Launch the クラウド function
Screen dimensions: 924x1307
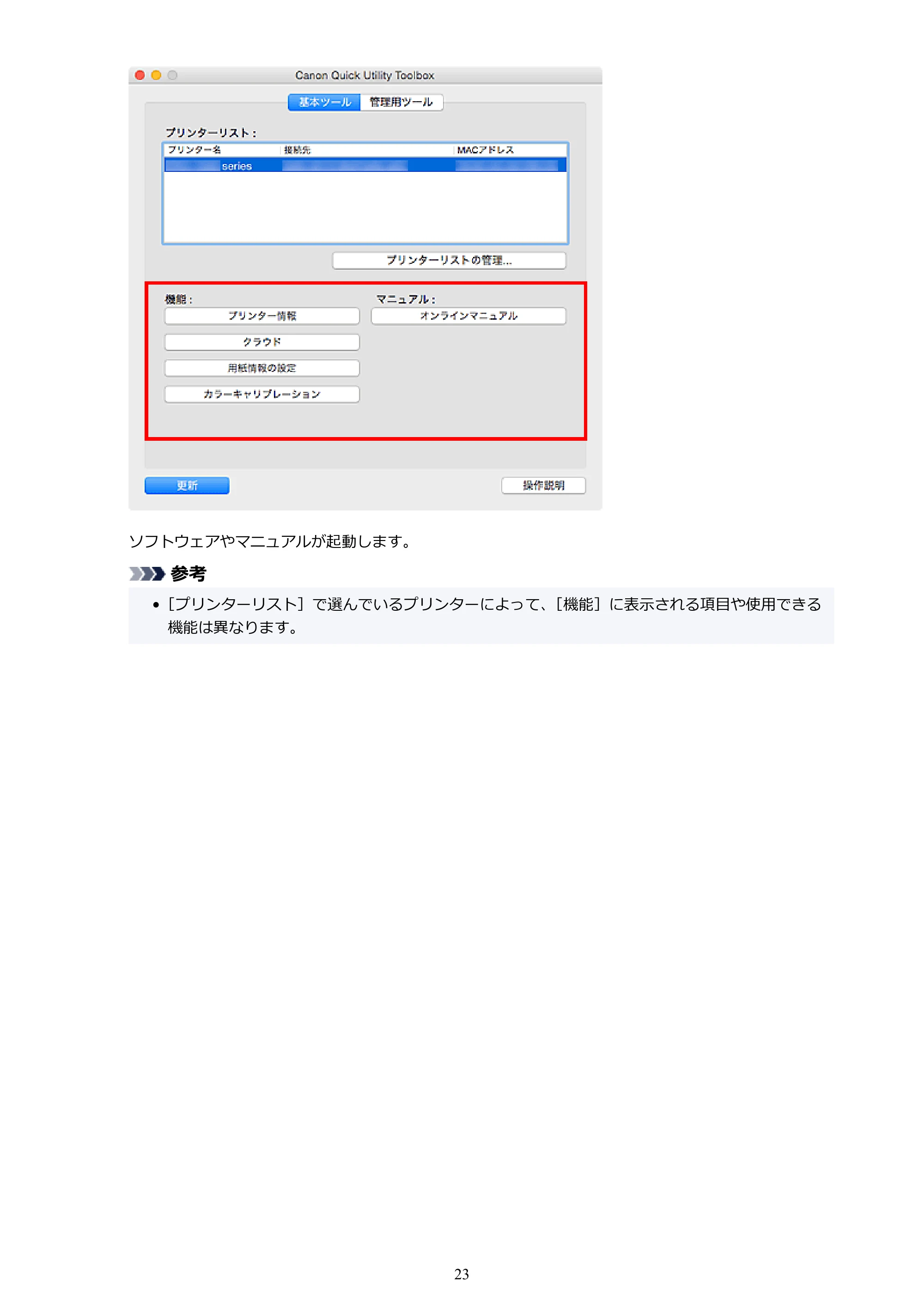(262, 342)
